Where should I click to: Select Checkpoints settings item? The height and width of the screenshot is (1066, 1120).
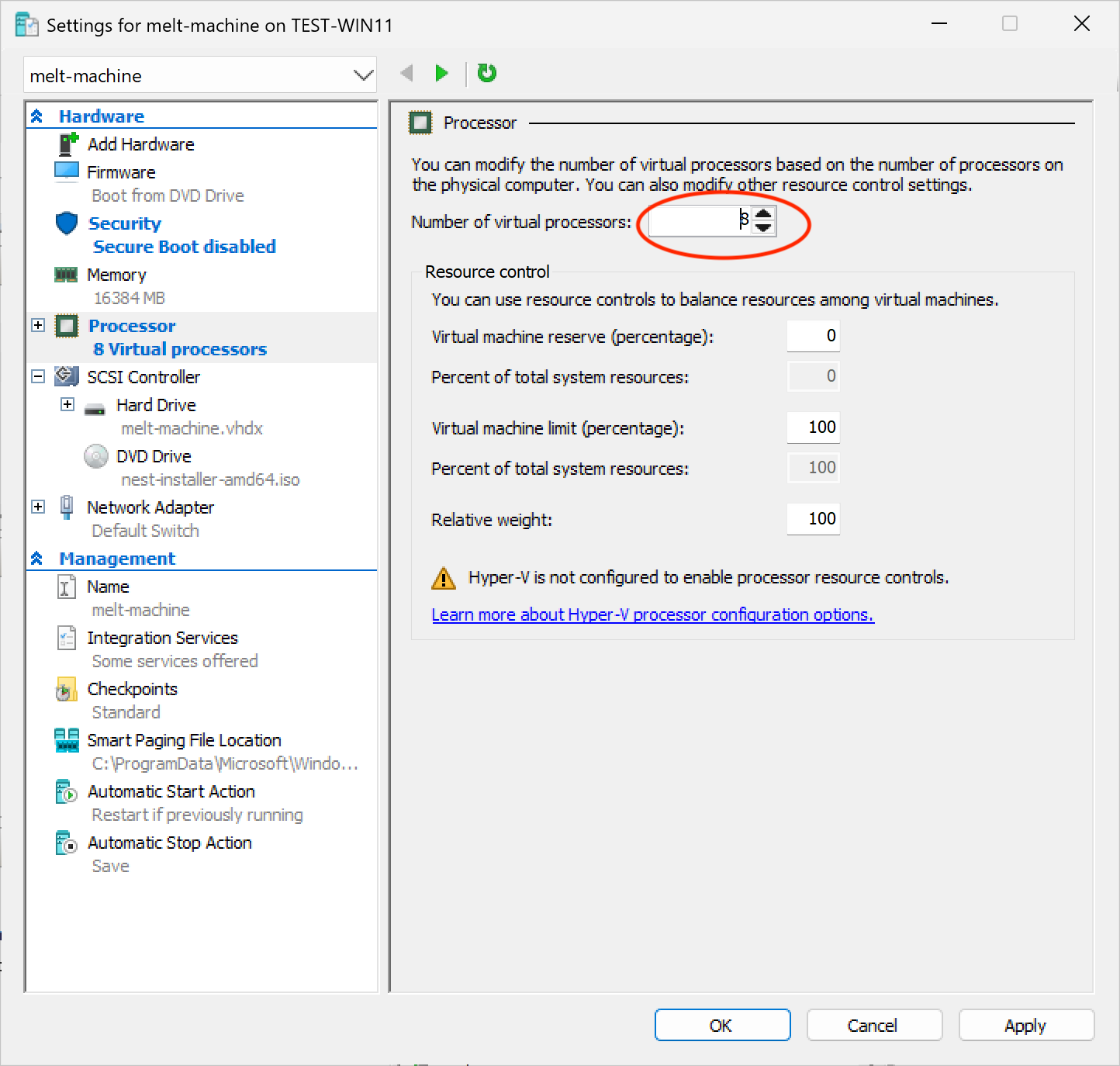tap(132, 689)
